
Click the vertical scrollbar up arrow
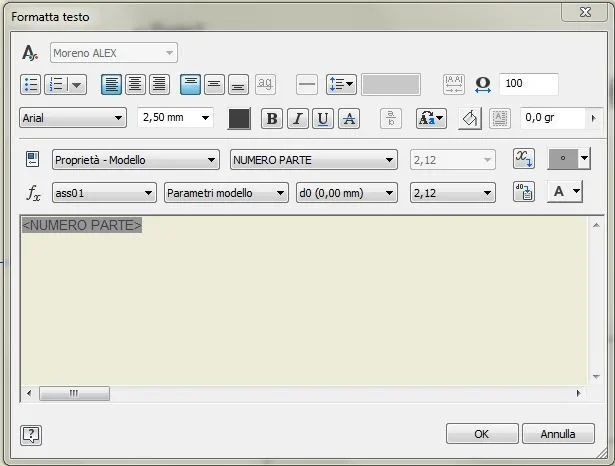coord(596,225)
